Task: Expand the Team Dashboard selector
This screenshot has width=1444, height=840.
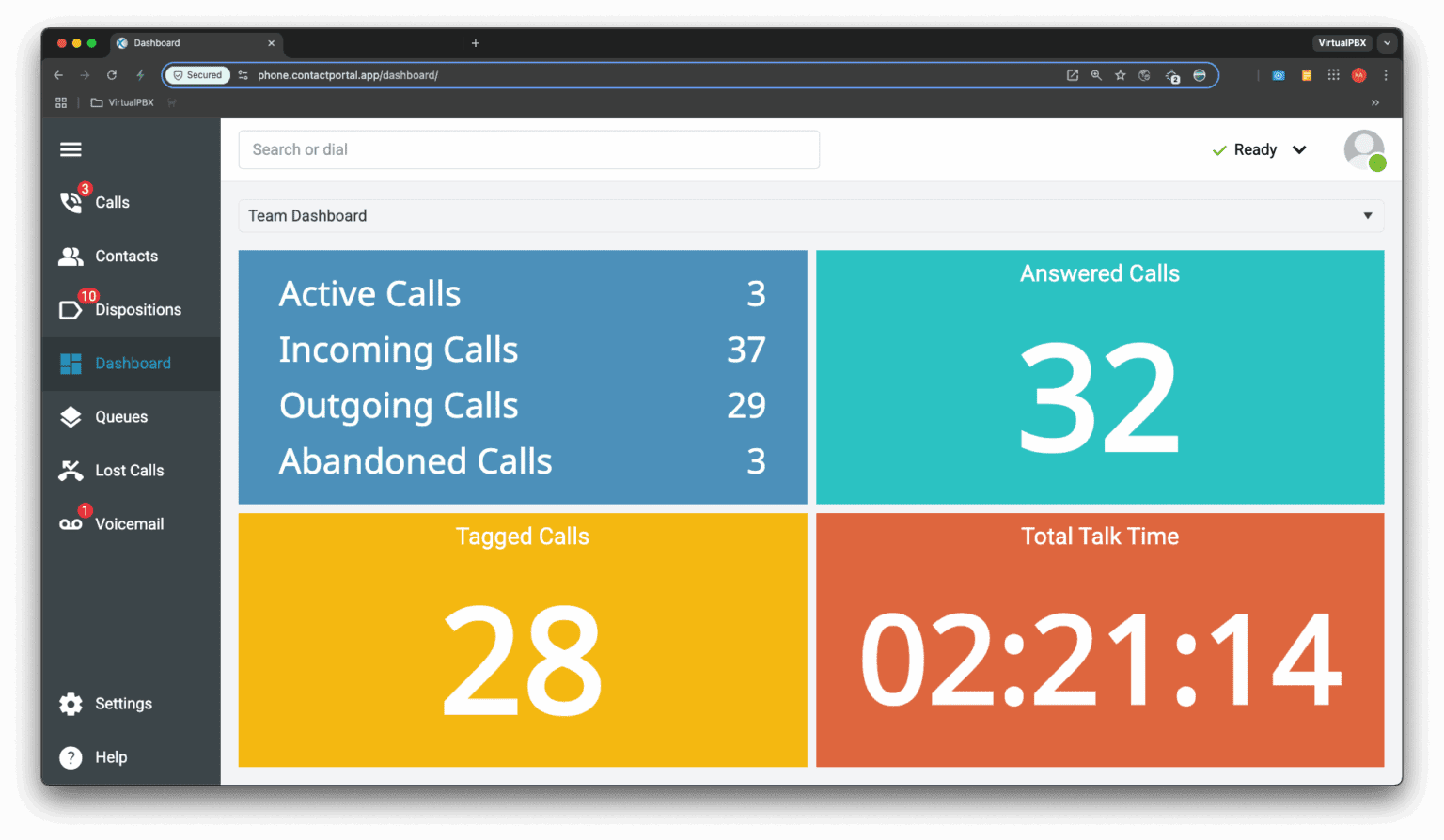Action: point(1368,215)
